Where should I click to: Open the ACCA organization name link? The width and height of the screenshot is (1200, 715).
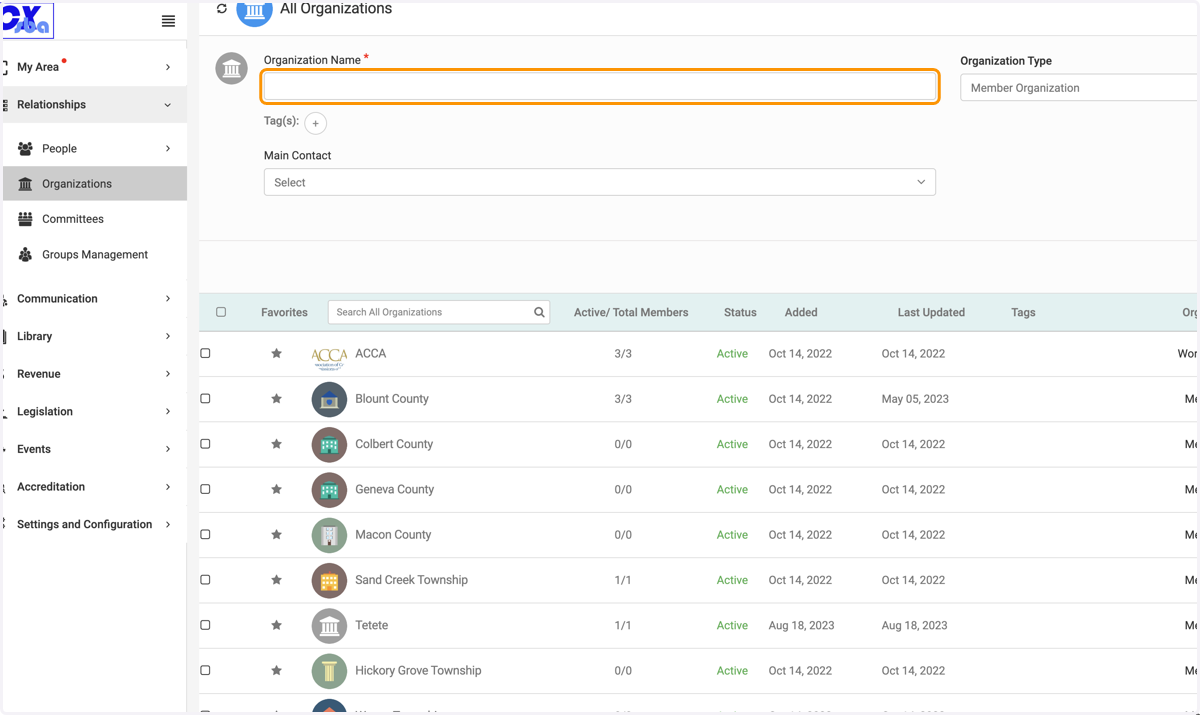pos(370,354)
